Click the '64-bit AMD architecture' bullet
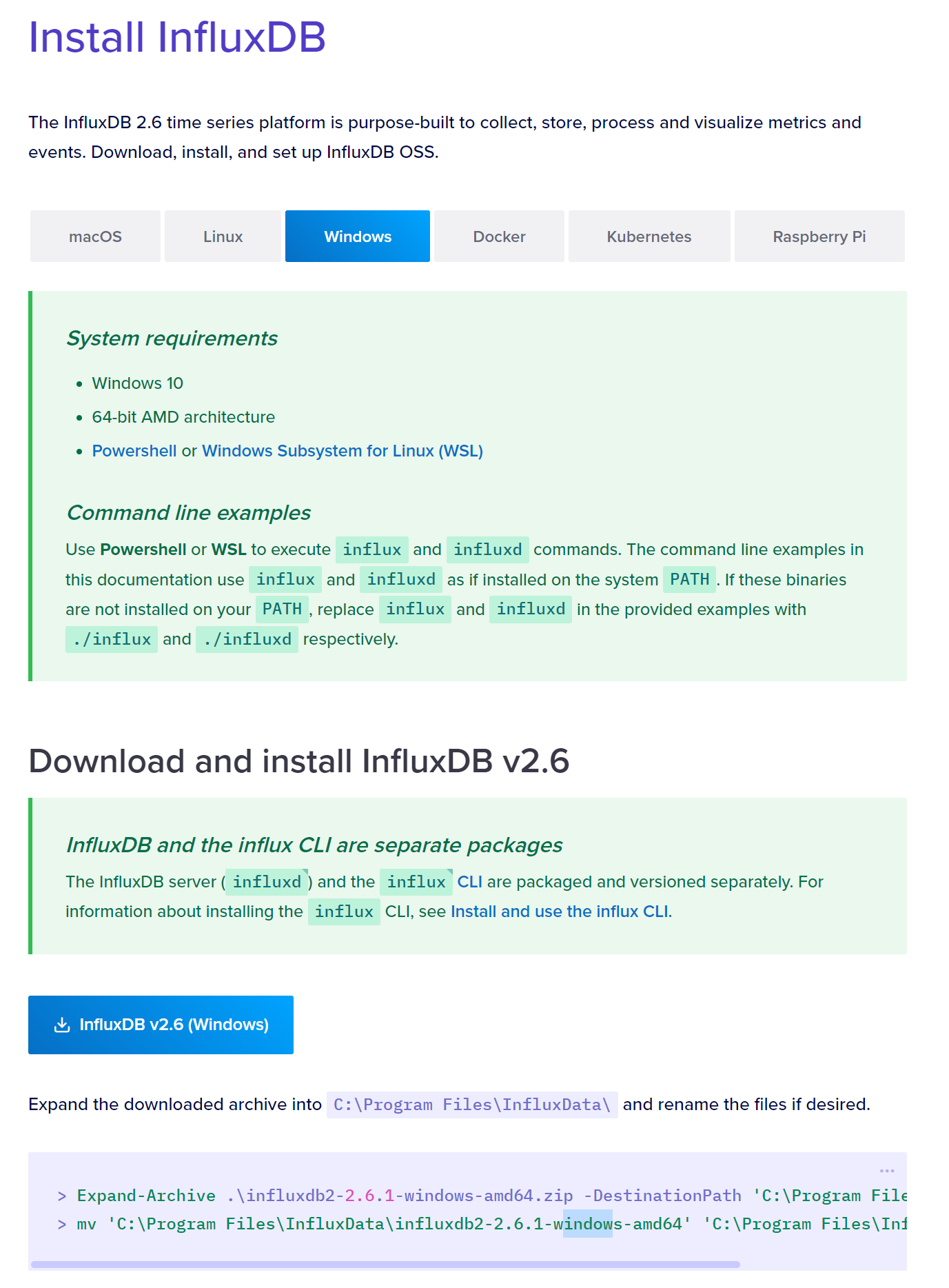 click(183, 417)
